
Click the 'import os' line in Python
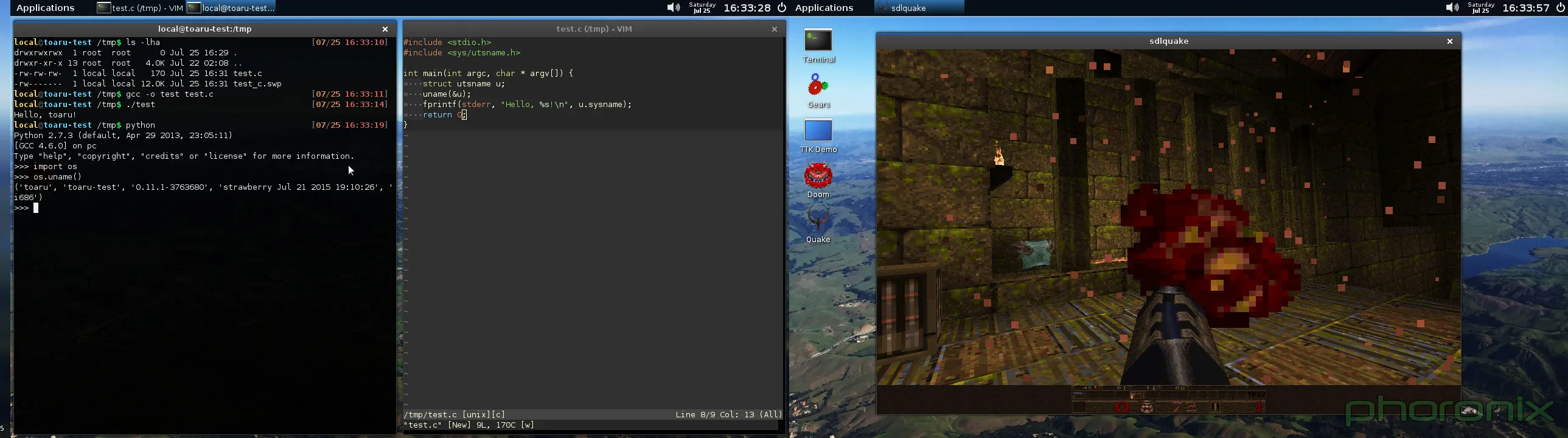[x=46, y=167]
